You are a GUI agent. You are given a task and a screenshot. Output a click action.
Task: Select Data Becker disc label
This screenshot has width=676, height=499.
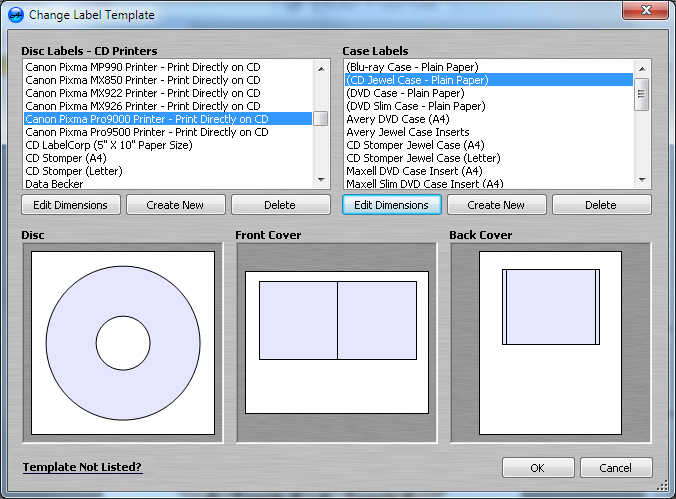pos(167,183)
